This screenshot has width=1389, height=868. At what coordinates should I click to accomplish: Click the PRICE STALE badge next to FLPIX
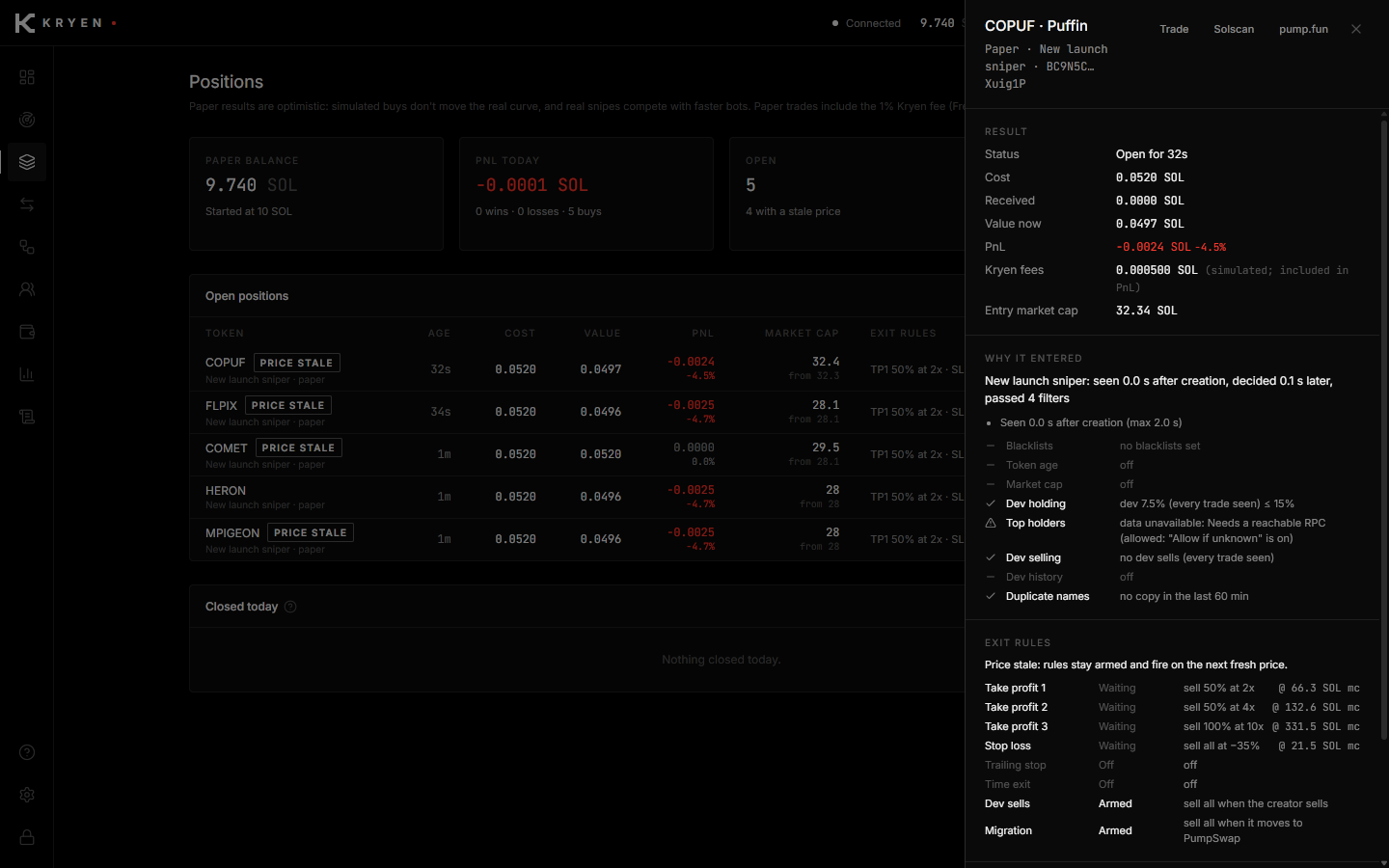(x=288, y=405)
